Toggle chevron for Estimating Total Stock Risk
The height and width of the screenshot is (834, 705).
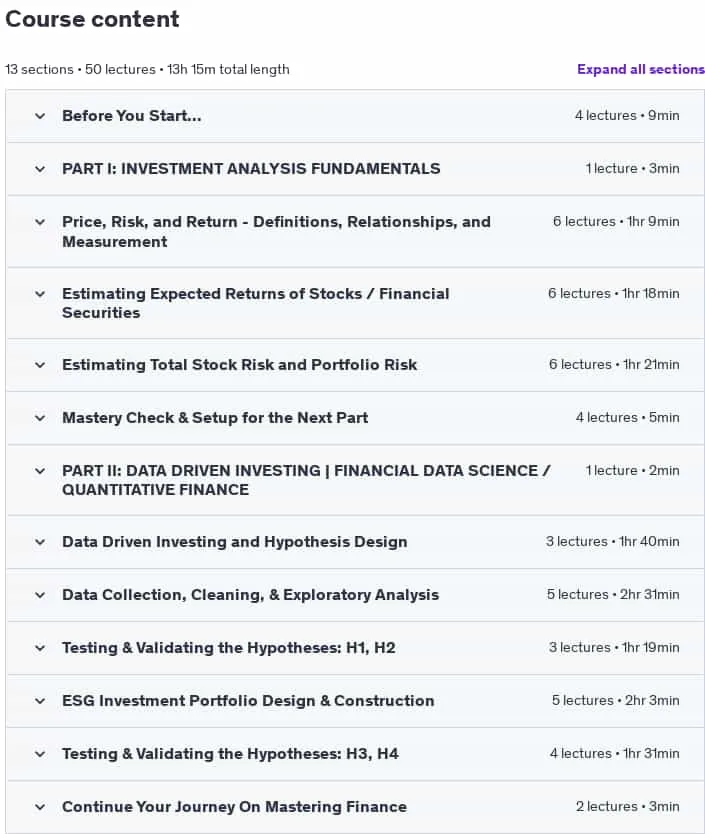pos(40,365)
